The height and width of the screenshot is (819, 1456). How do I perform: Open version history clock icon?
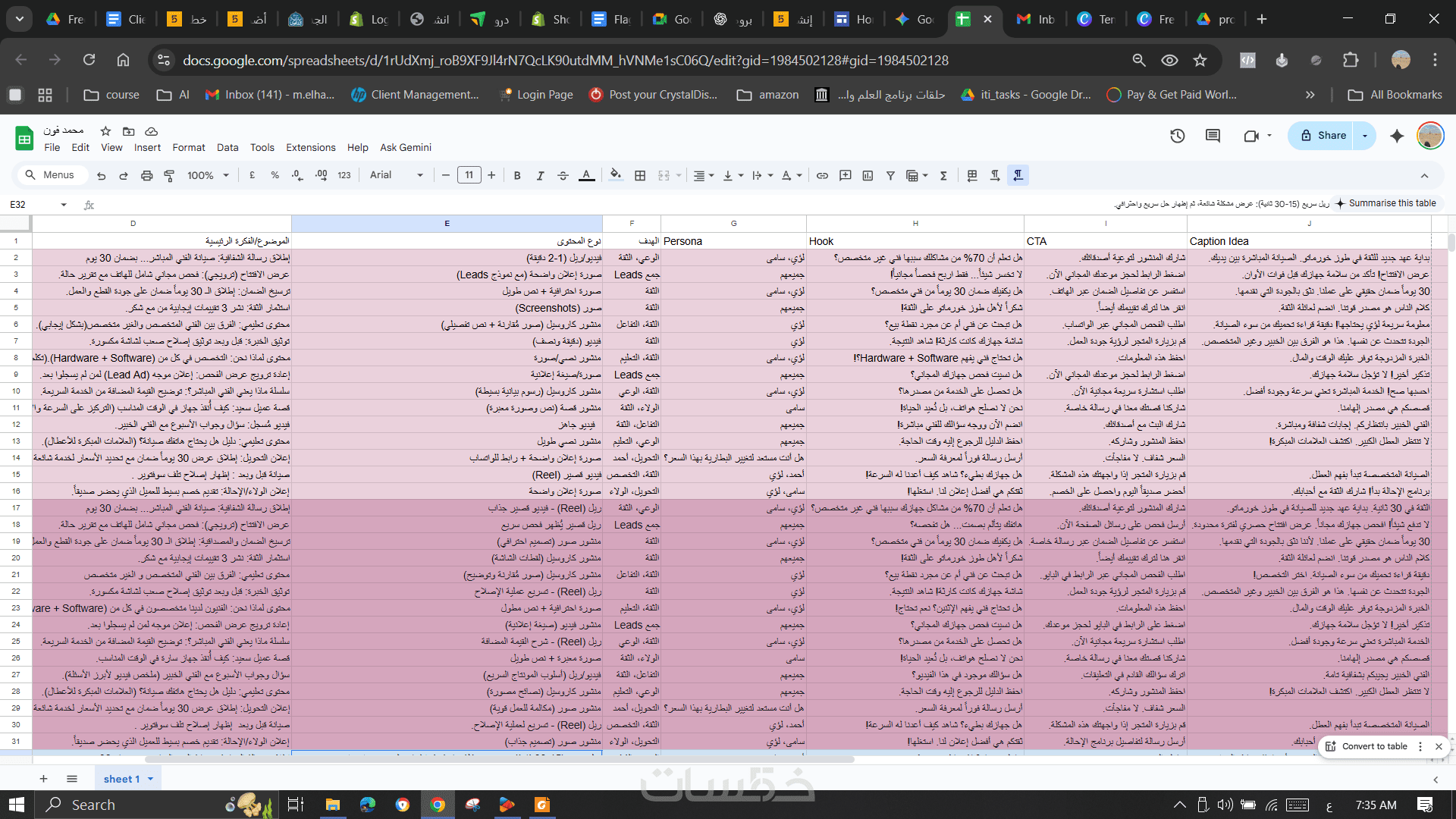pyautogui.click(x=1177, y=136)
